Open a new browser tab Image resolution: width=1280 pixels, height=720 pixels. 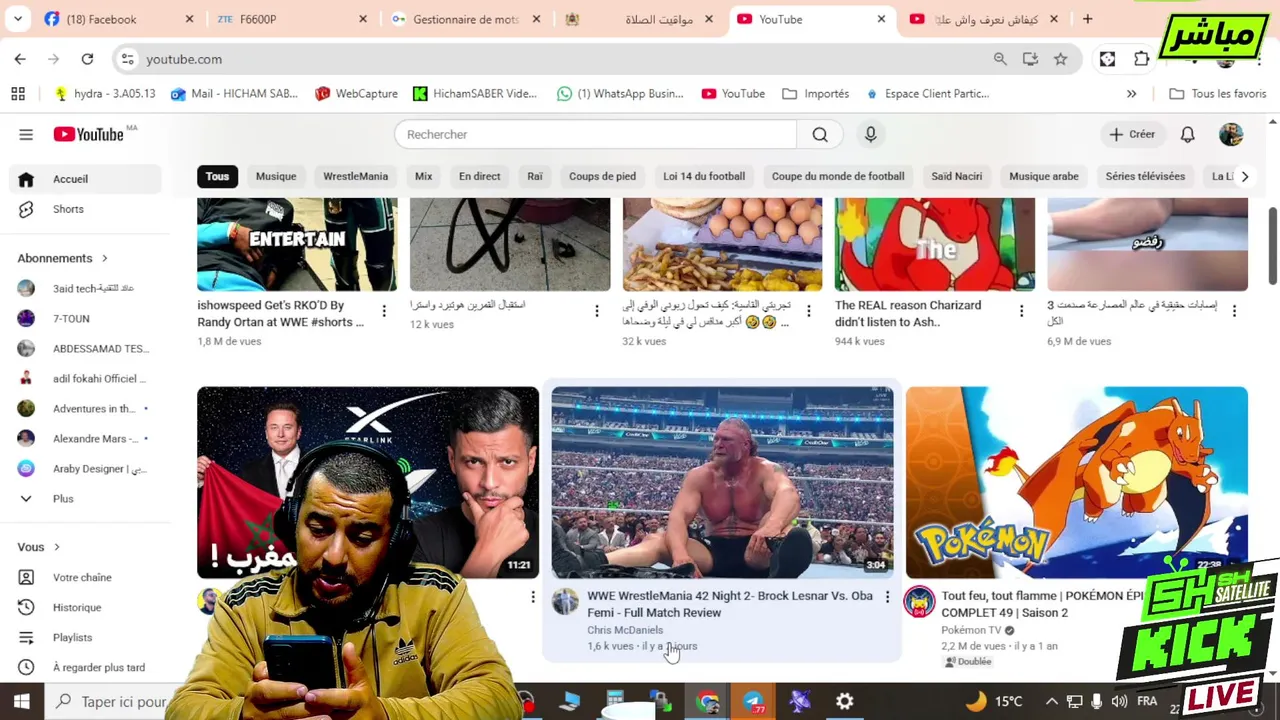tap(1087, 19)
